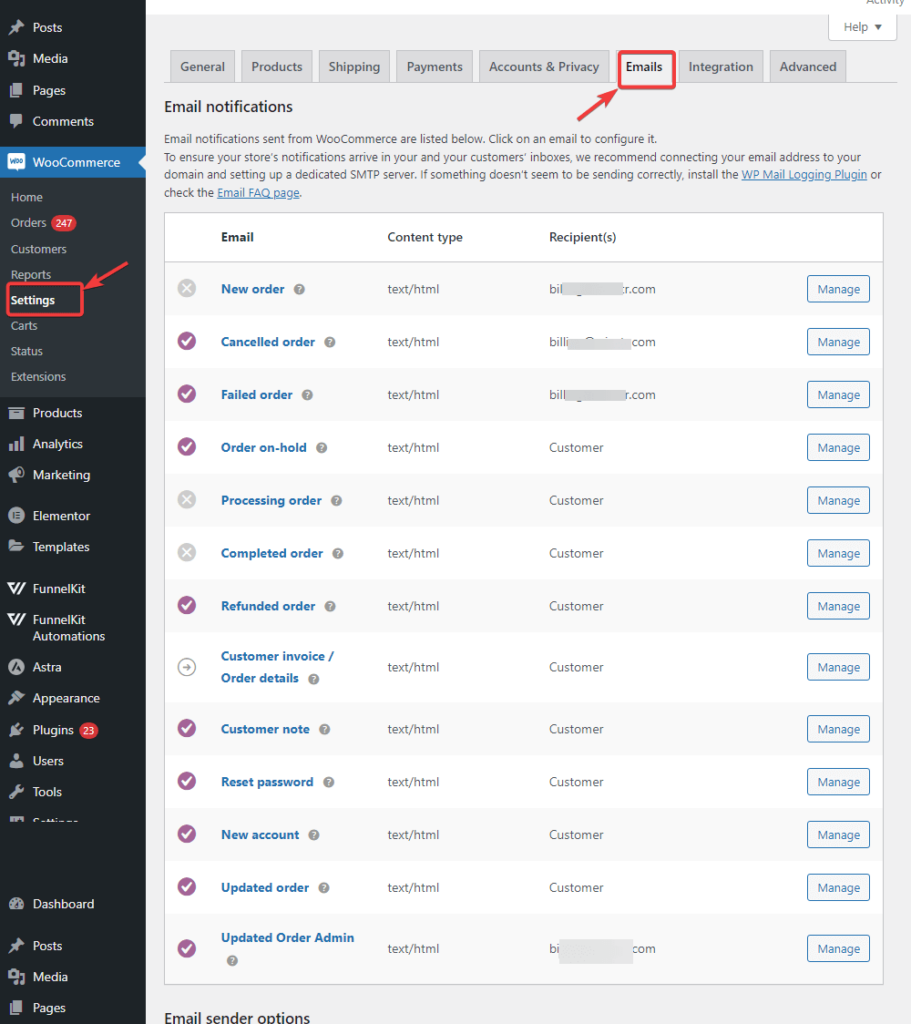Expand the Help dropdown
The image size is (911, 1024).
pos(862,27)
